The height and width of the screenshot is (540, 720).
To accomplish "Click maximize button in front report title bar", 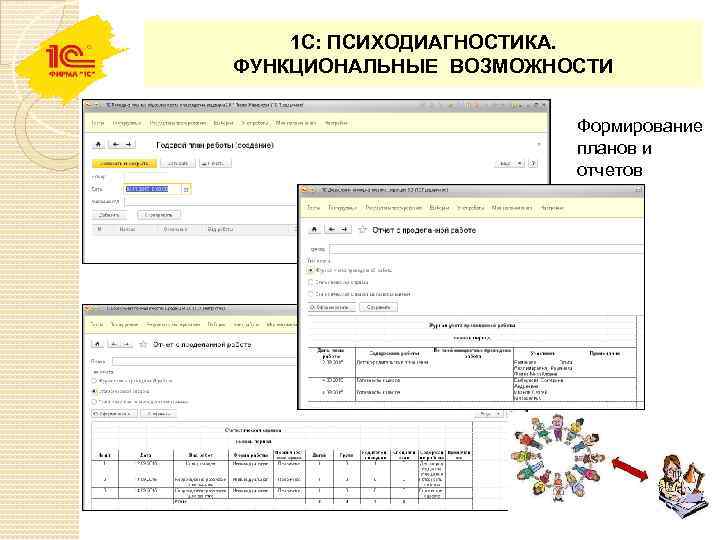I will pyautogui.click(x=638, y=190).
